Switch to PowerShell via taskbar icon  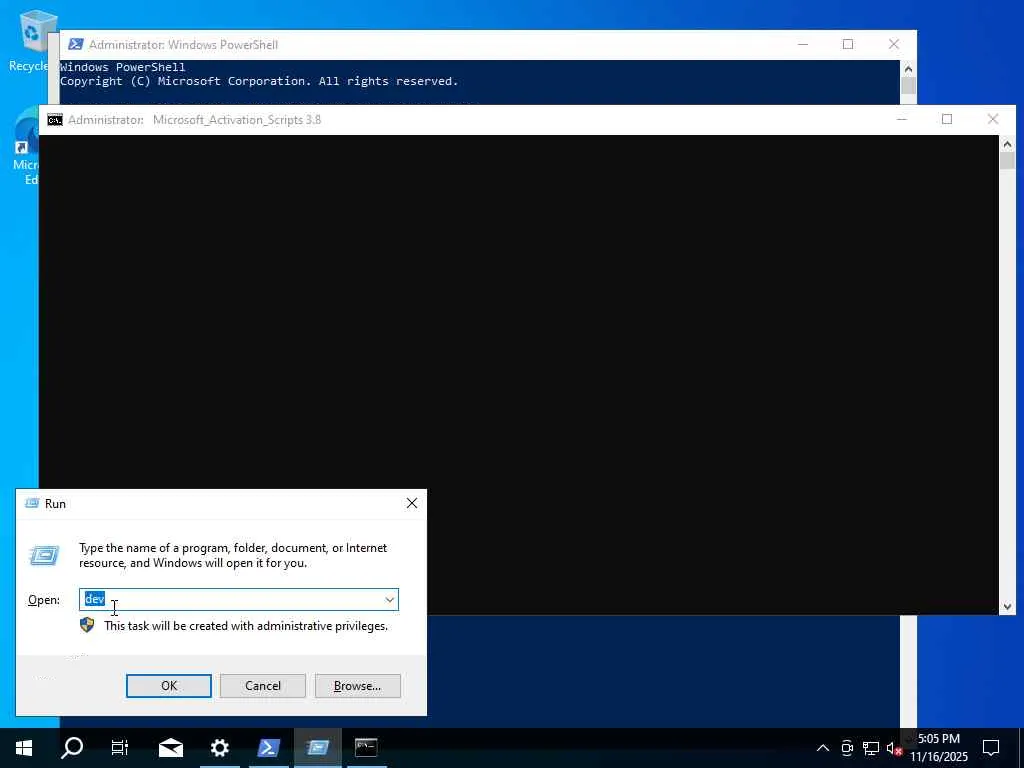click(268, 748)
